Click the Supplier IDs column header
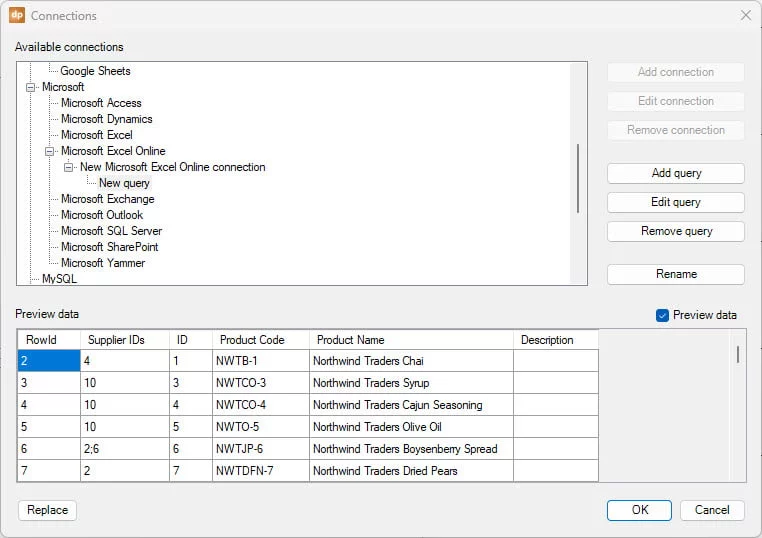The width and height of the screenshot is (762, 538). 125,340
